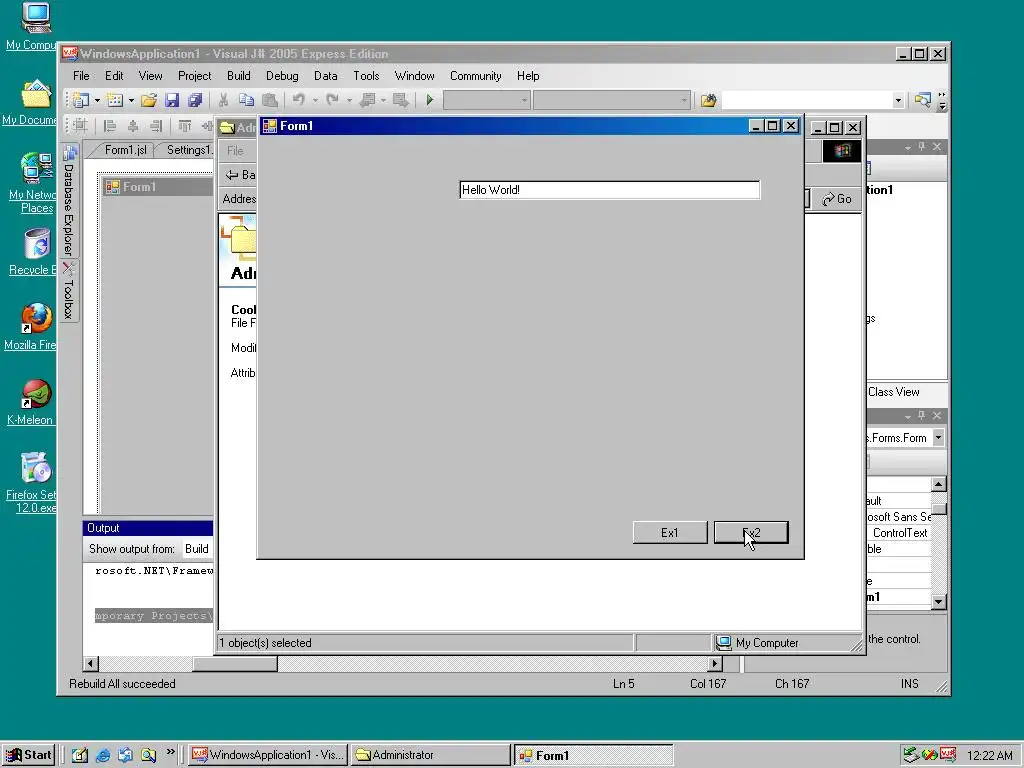This screenshot has height=768, width=1024.
Task: Click the Add New Item toolbar icon
Action: [x=115, y=100]
